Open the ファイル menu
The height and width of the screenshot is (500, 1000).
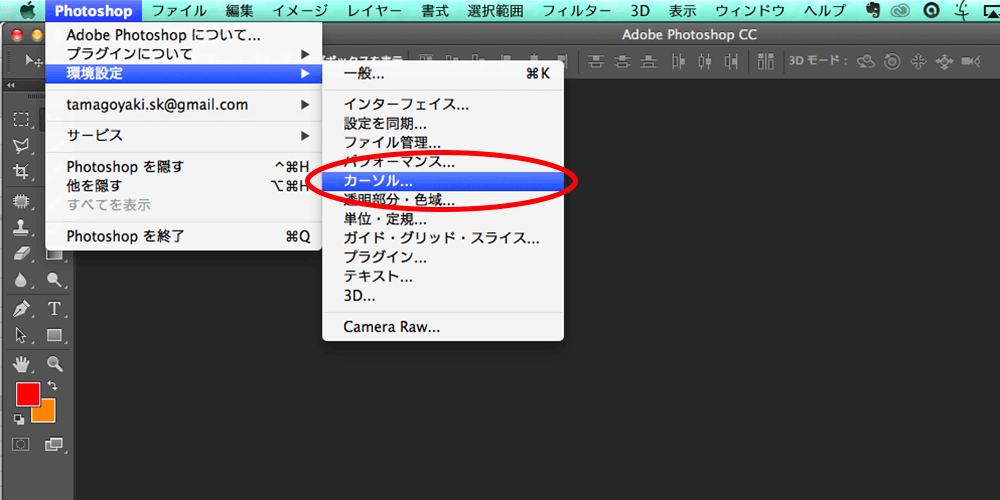pyautogui.click(x=179, y=10)
